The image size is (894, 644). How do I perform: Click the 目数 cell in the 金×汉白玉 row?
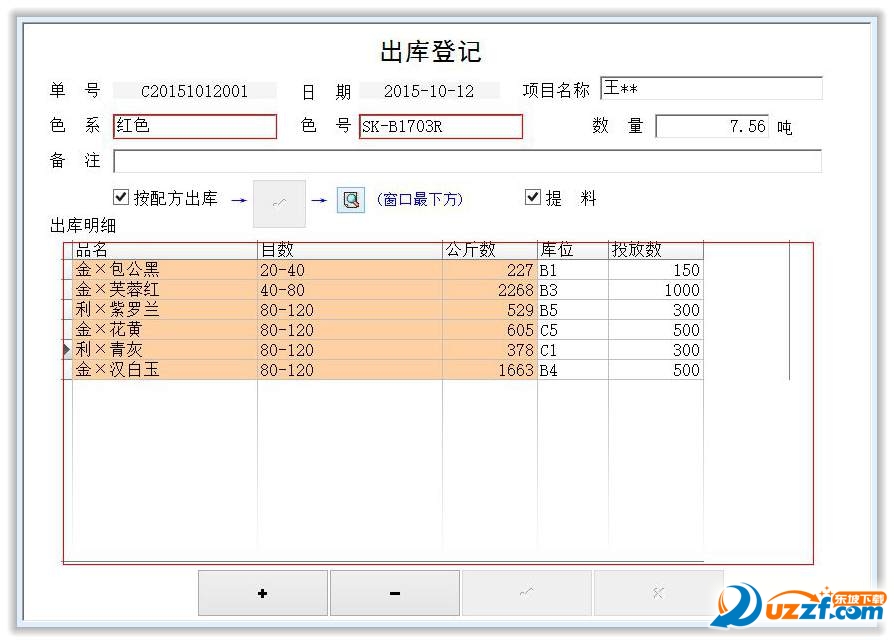[x=350, y=369]
